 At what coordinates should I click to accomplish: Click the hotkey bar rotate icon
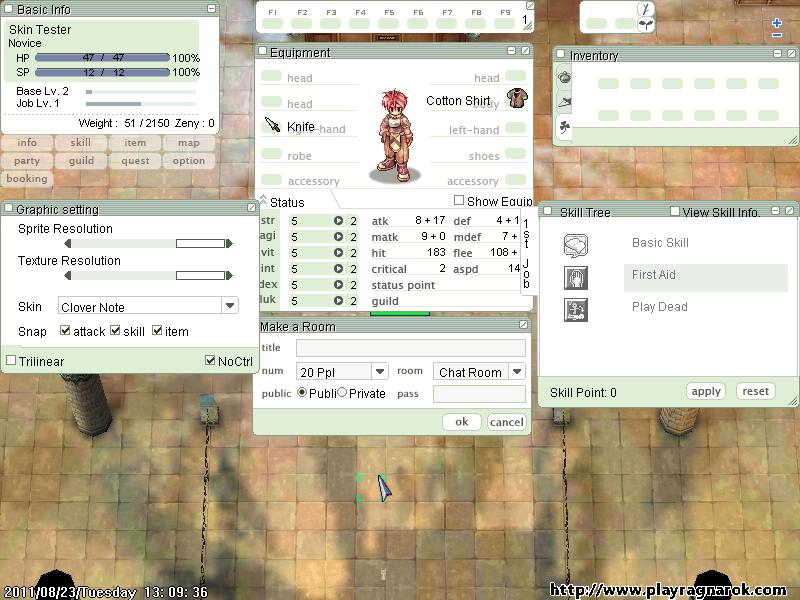click(530, 6)
